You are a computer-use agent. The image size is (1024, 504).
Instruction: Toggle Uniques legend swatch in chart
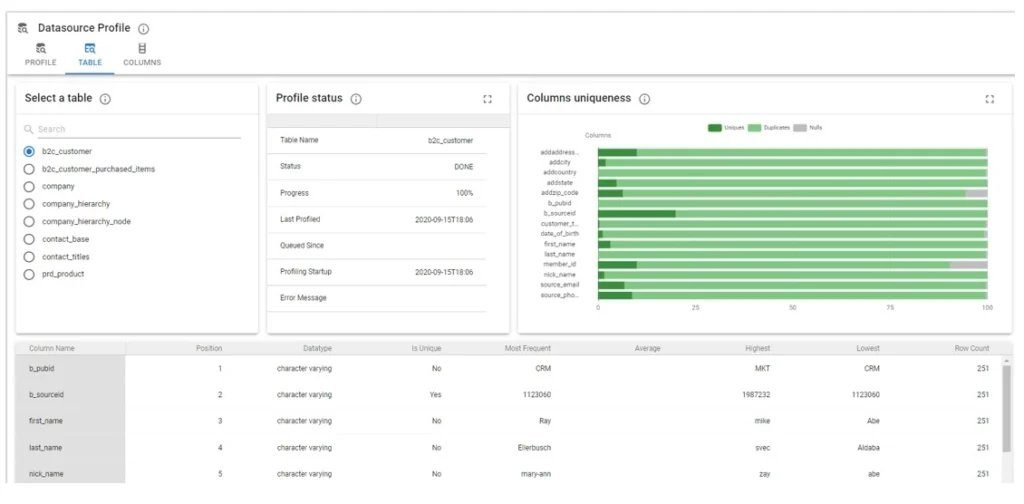click(x=714, y=128)
